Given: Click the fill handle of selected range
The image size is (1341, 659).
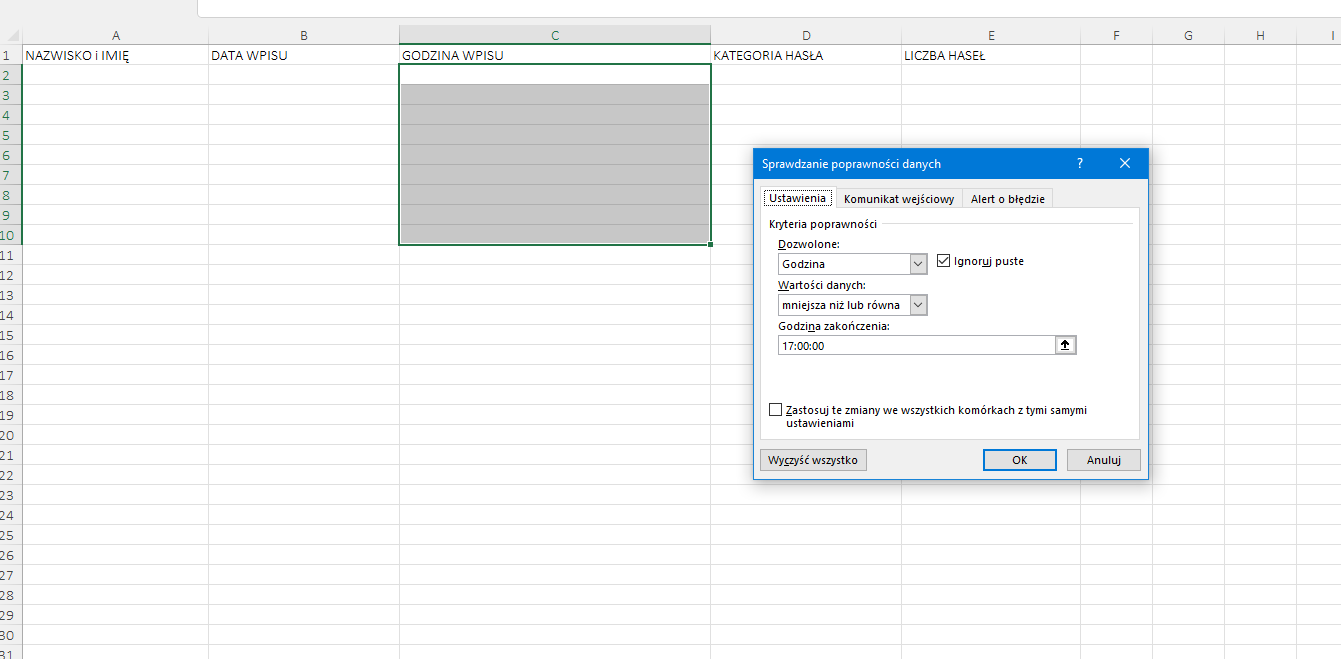Looking at the screenshot, I should (710, 244).
